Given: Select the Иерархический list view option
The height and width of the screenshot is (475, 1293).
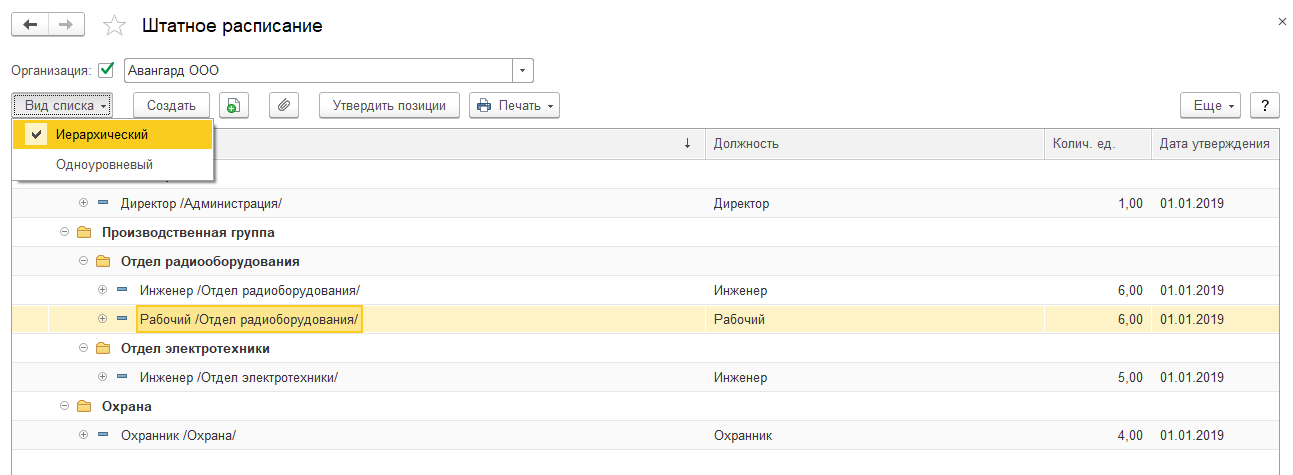Looking at the screenshot, I should tap(103, 134).
